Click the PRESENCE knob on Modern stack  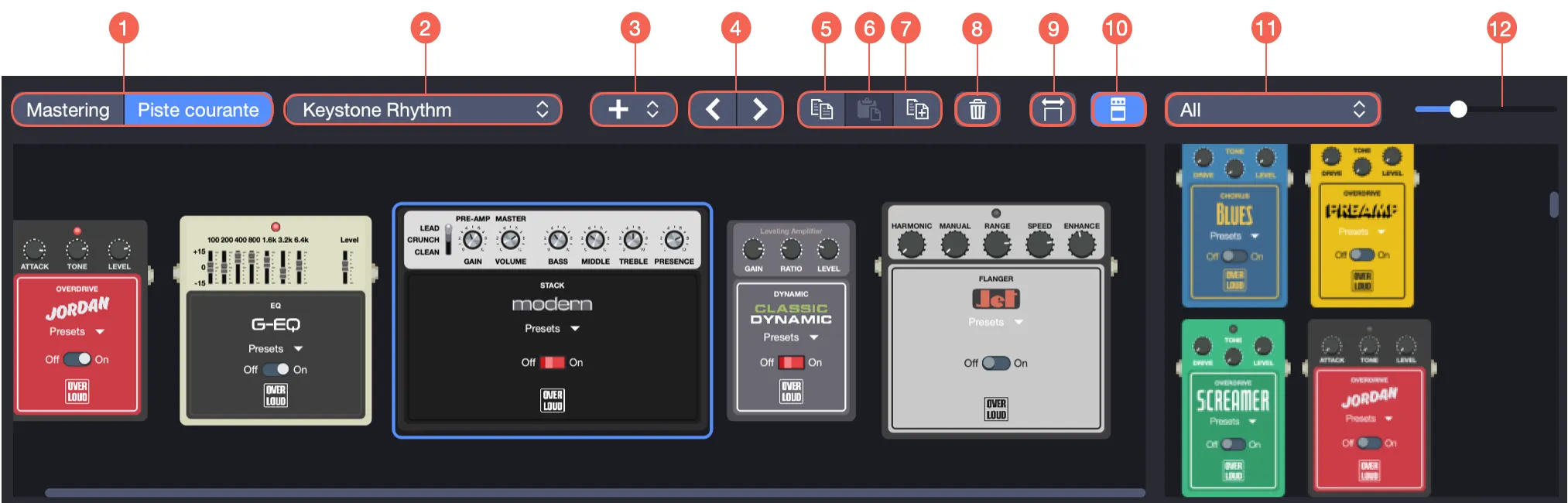coord(674,240)
